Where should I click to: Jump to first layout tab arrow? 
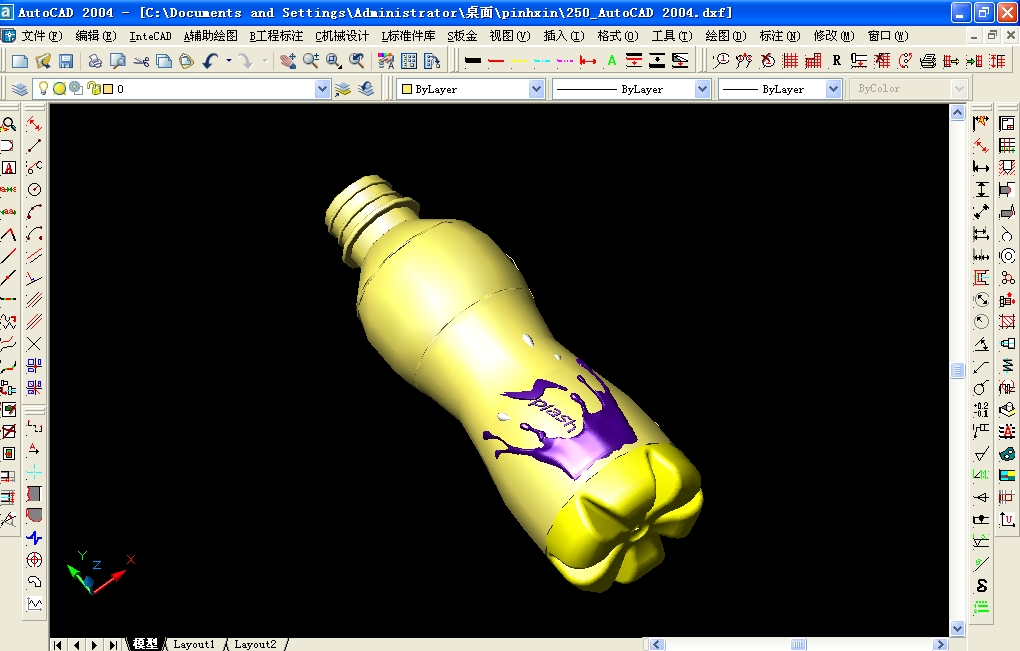pyautogui.click(x=58, y=644)
